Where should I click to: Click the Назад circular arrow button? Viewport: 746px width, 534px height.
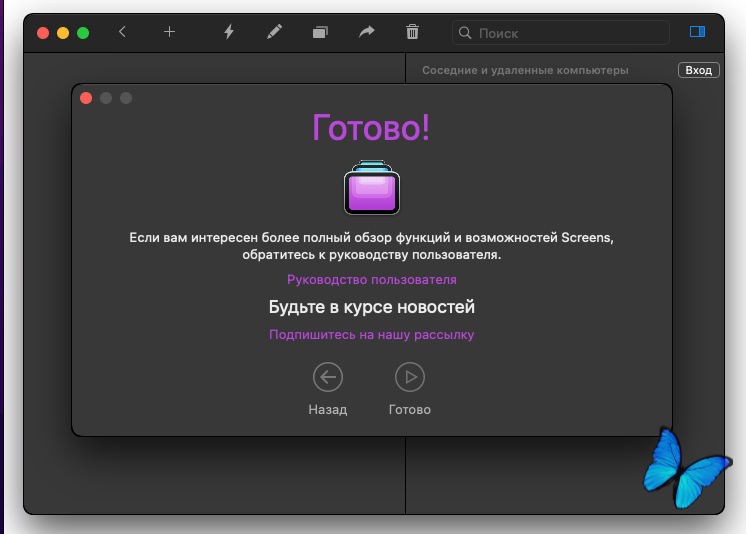point(328,377)
